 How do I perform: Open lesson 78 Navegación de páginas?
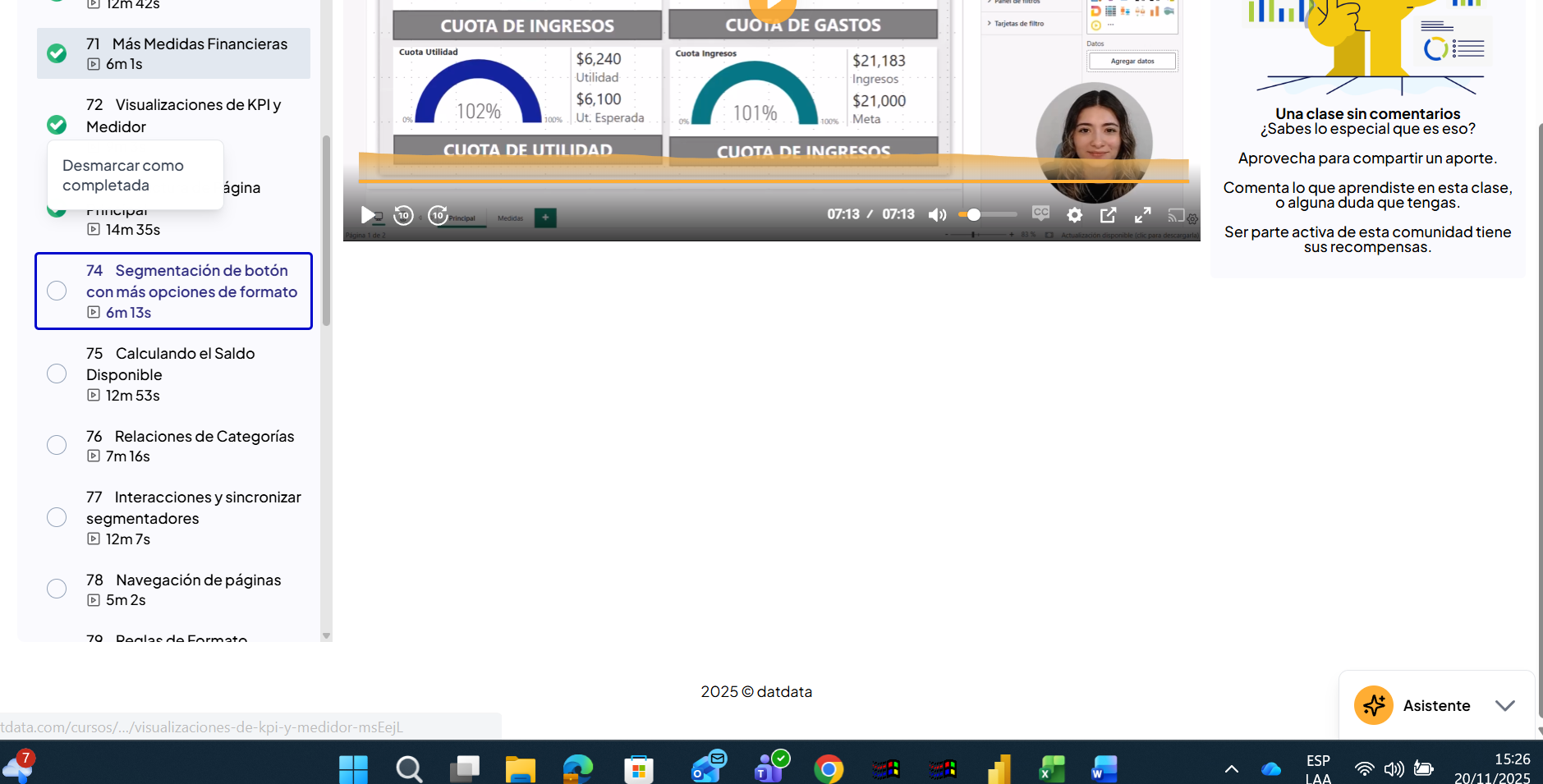(198, 580)
